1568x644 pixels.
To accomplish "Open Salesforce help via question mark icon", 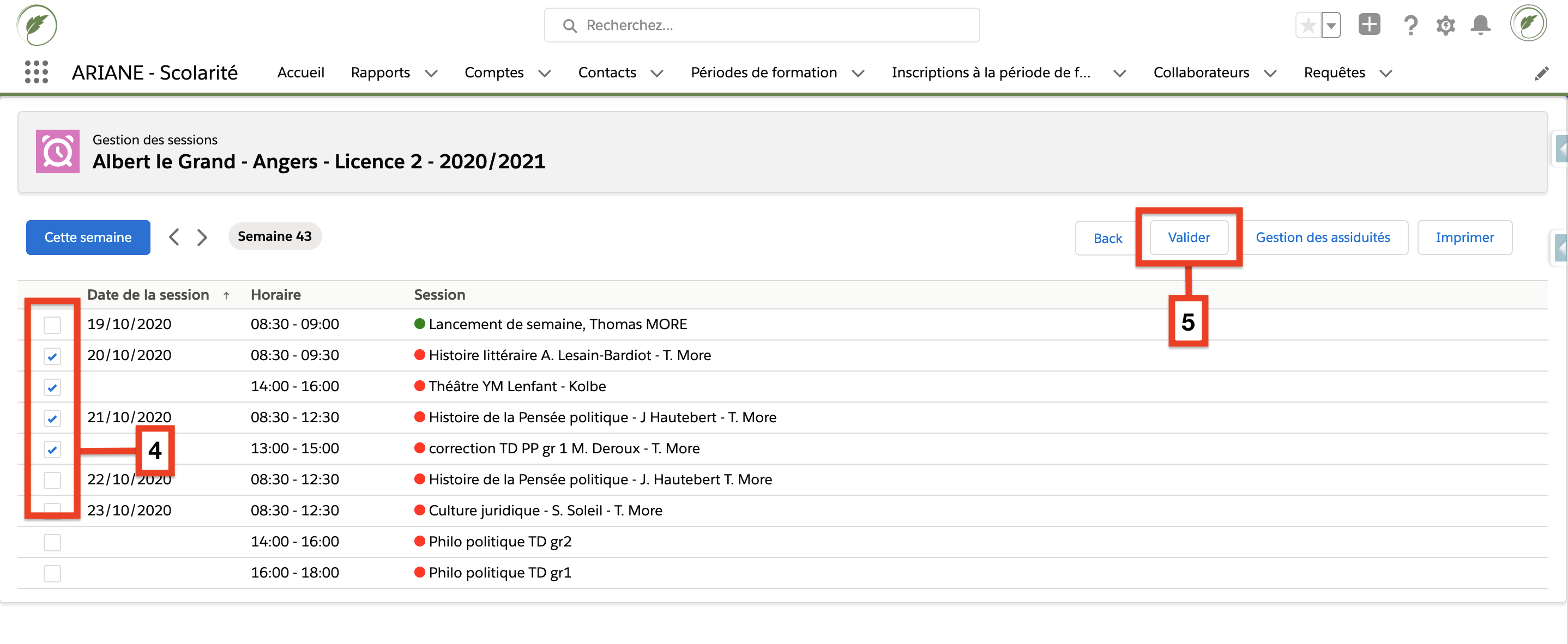I will pos(1410,25).
